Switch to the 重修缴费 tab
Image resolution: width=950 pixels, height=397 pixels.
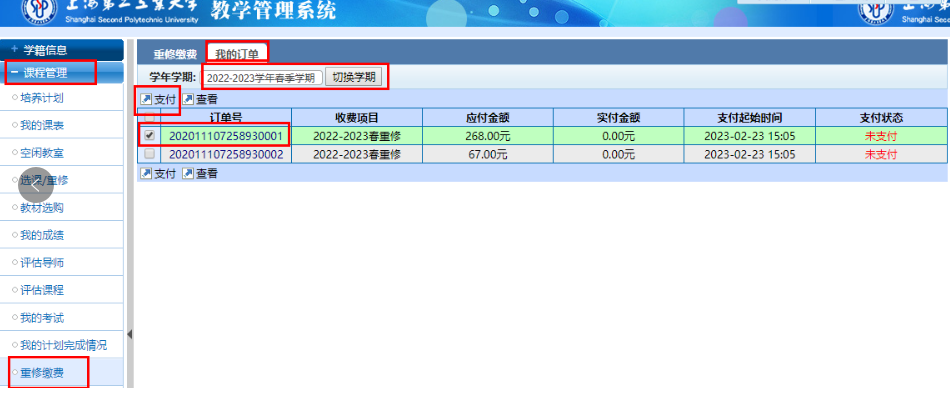174,54
